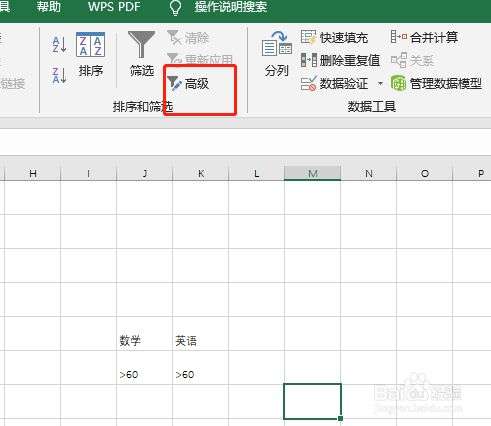Open 数据验证 data validation
Screen dimensions: 491x426
coord(334,83)
